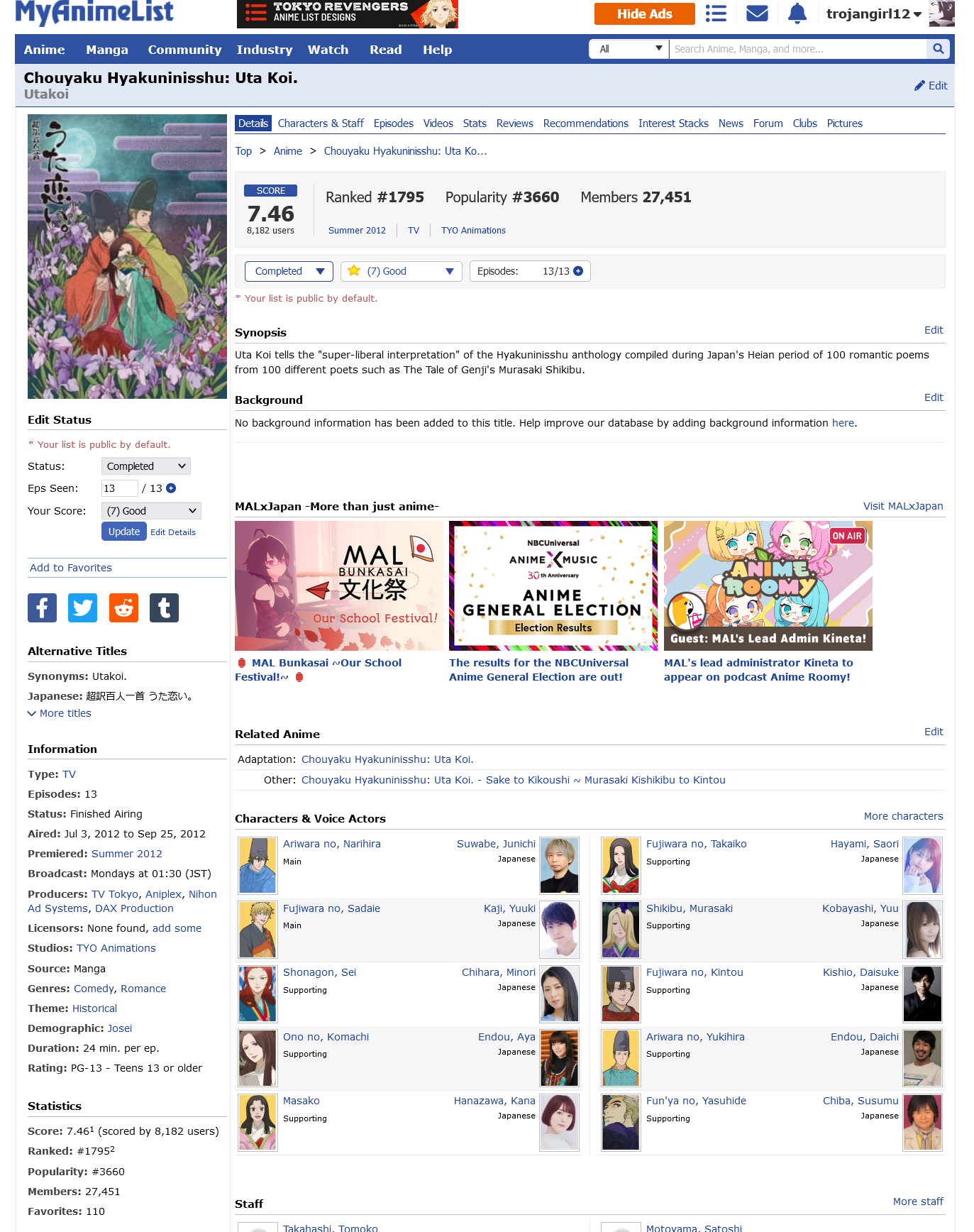
Task: Open the notifications bell icon
Action: [797, 13]
